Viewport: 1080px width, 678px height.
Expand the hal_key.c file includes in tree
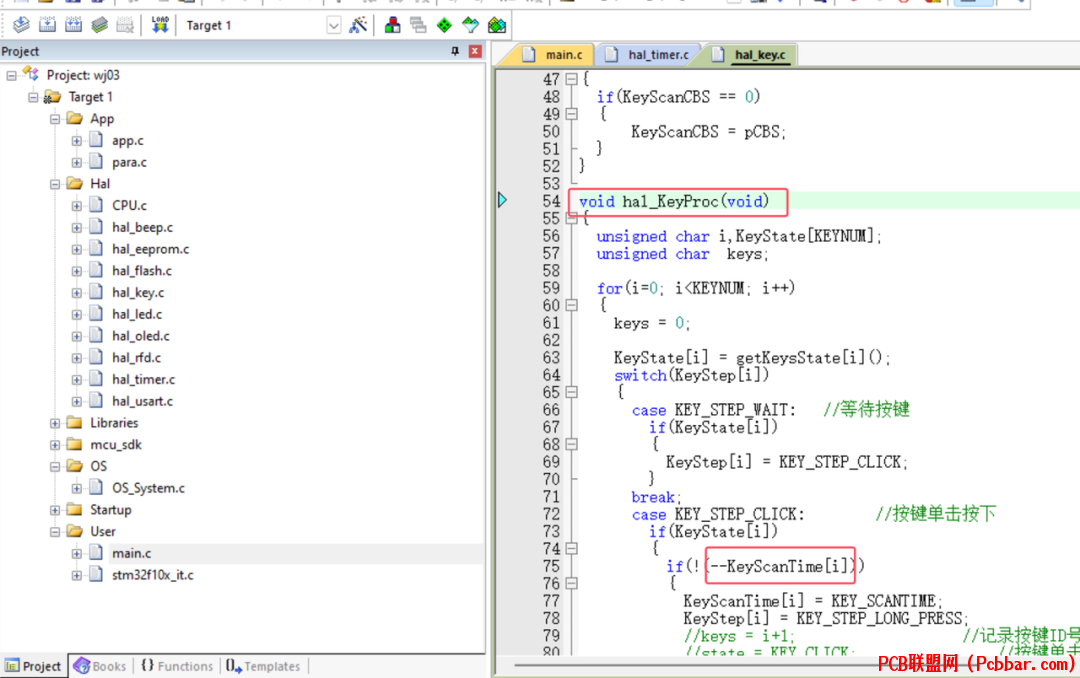coord(76,293)
